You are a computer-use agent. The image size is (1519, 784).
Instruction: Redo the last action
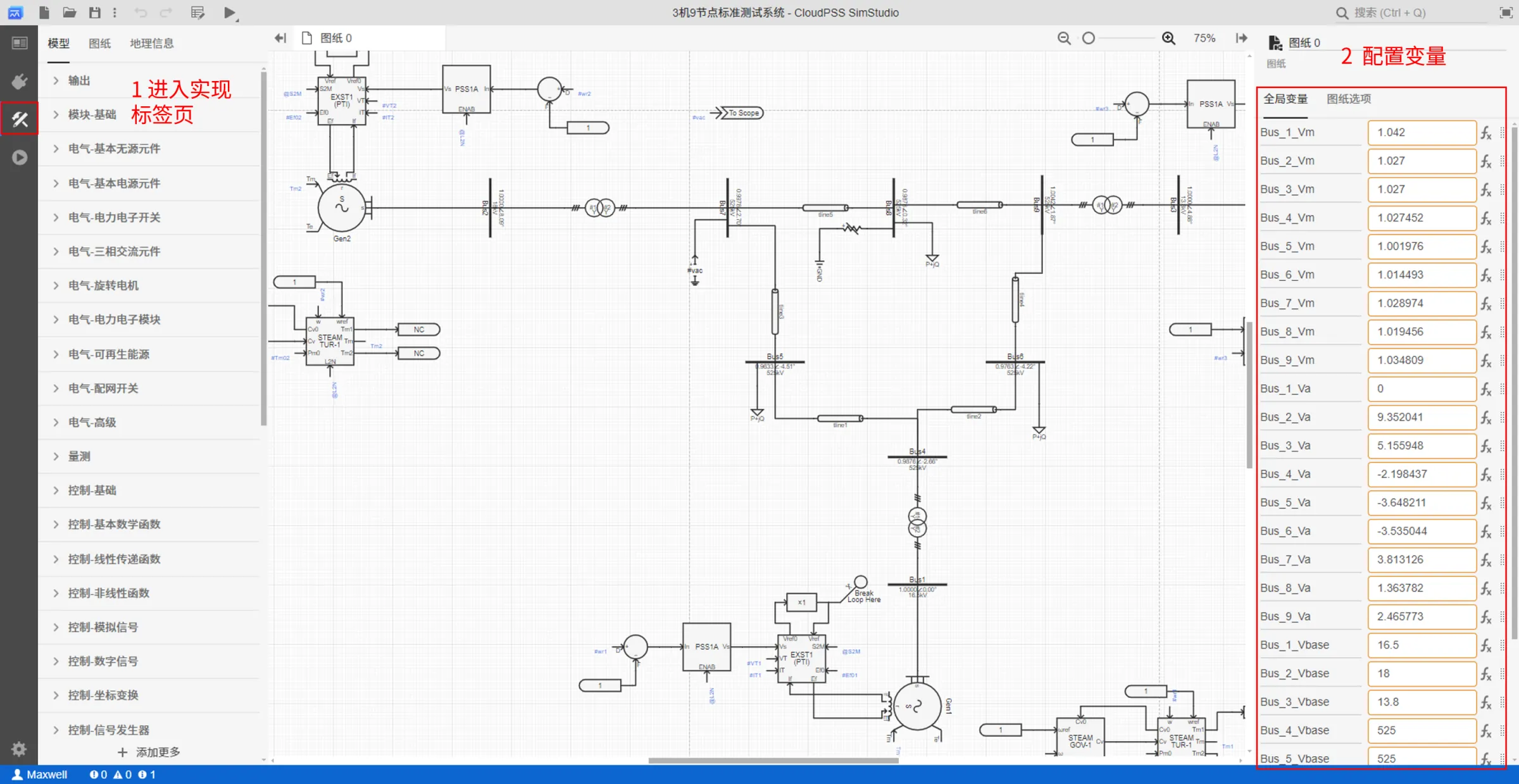(166, 13)
